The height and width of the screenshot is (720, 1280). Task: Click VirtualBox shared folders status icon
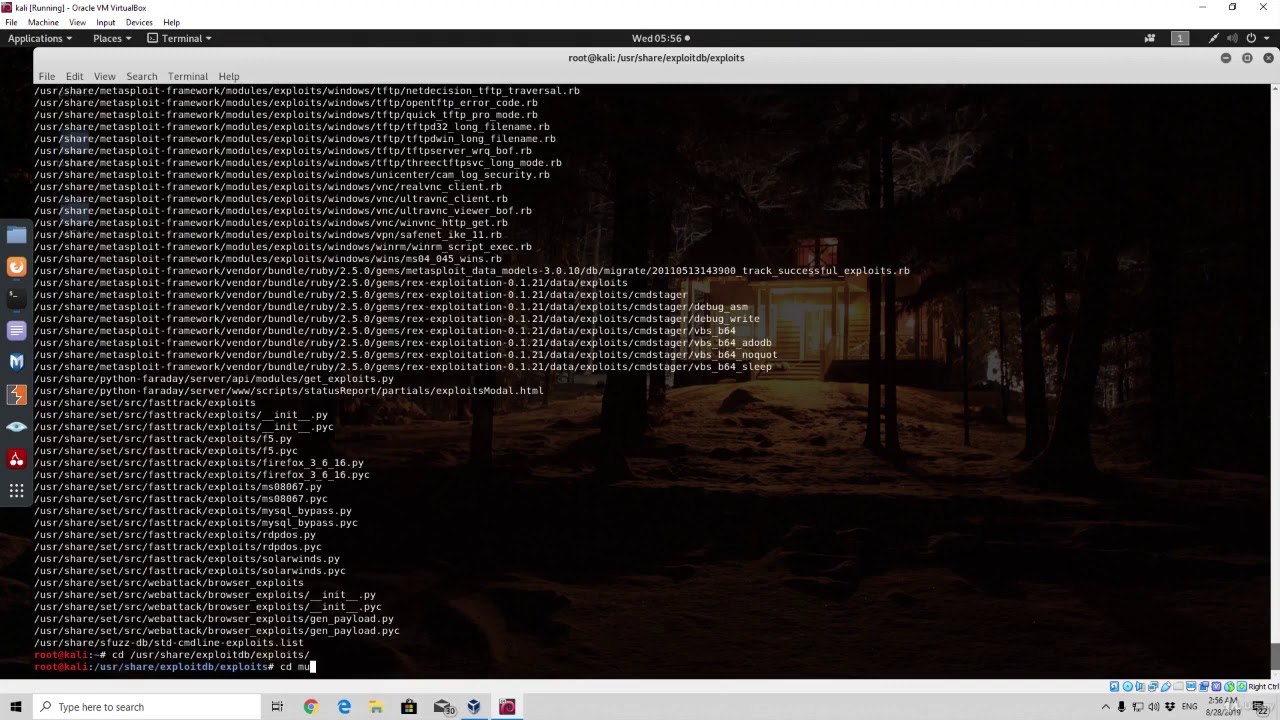coord(1178,686)
